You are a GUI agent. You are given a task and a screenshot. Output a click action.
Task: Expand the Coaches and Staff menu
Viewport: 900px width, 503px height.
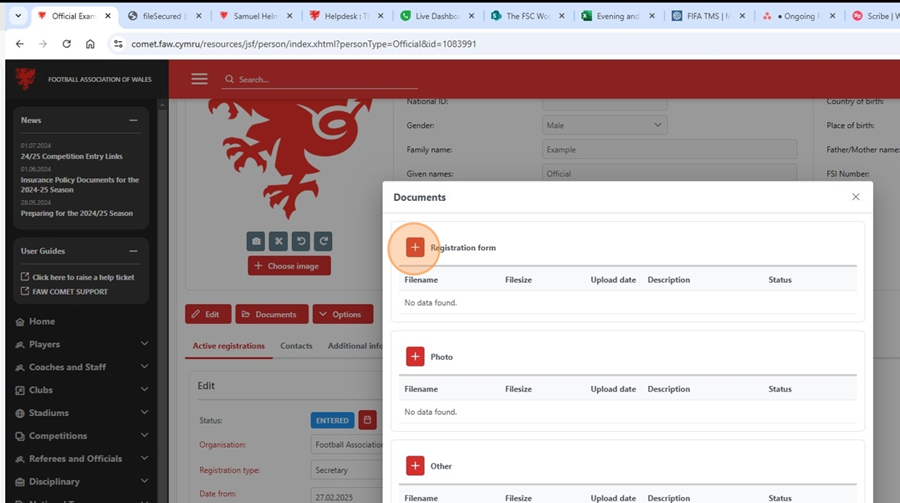pyautogui.click(x=81, y=367)
